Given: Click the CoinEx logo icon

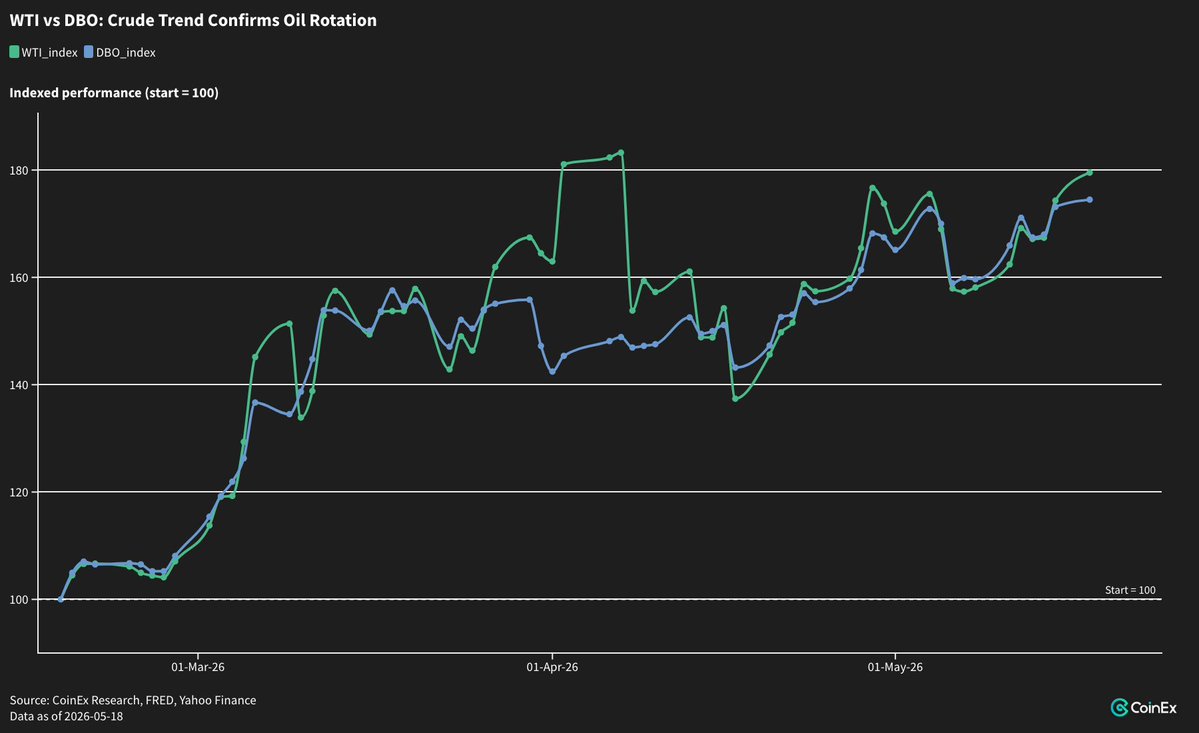Looking at the screenshot, I should pyautogui.click(x=1119, y=707).
